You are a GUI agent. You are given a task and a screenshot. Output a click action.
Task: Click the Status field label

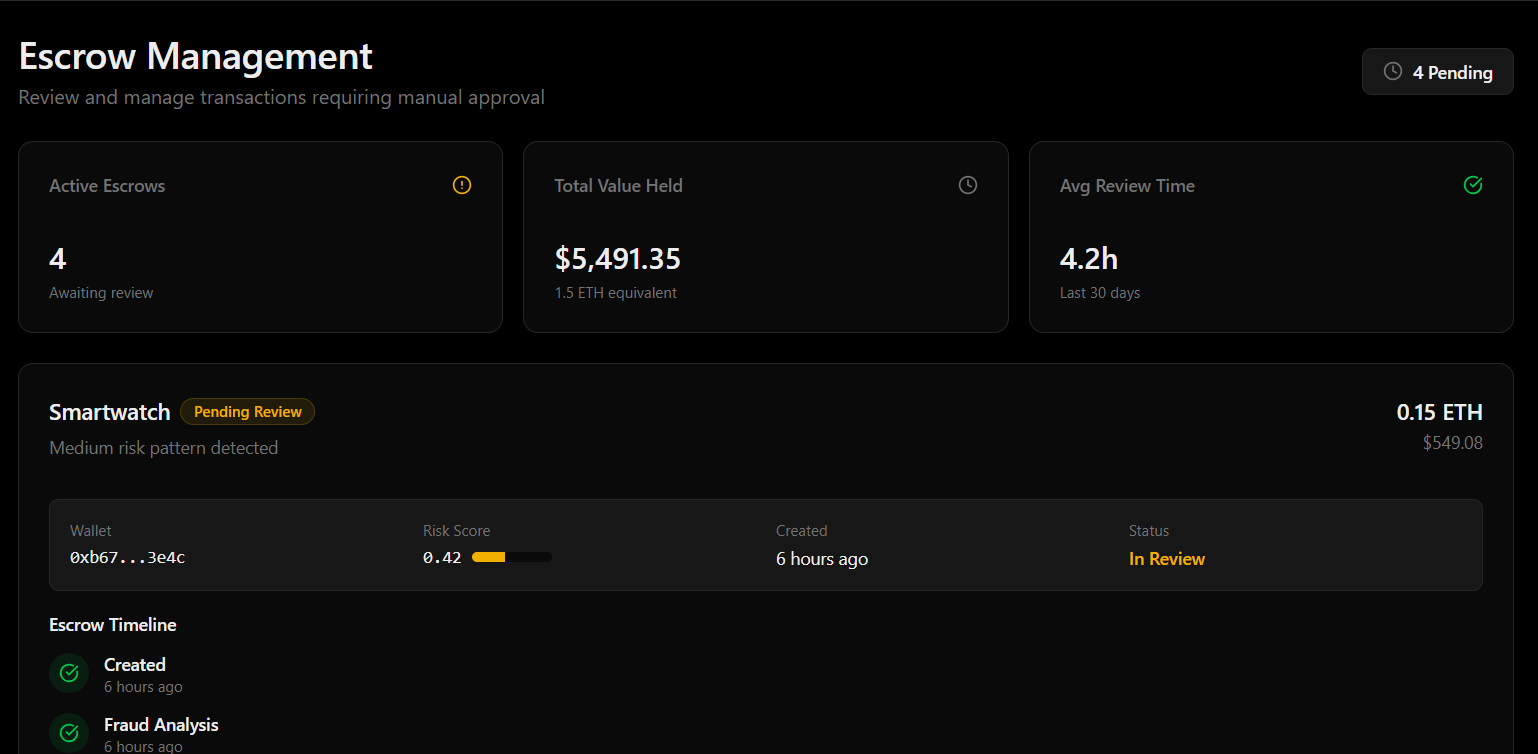click(1149, 531)
